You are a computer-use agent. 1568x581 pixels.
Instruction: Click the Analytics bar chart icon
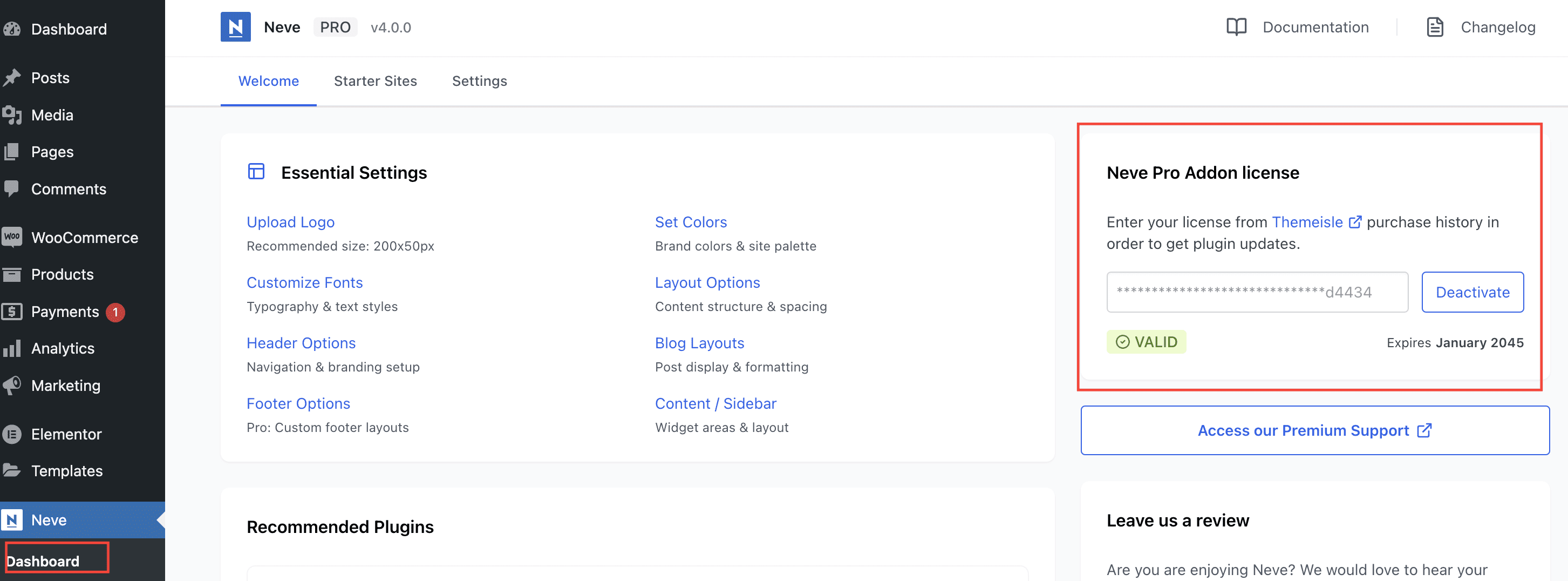pos(12,348)
